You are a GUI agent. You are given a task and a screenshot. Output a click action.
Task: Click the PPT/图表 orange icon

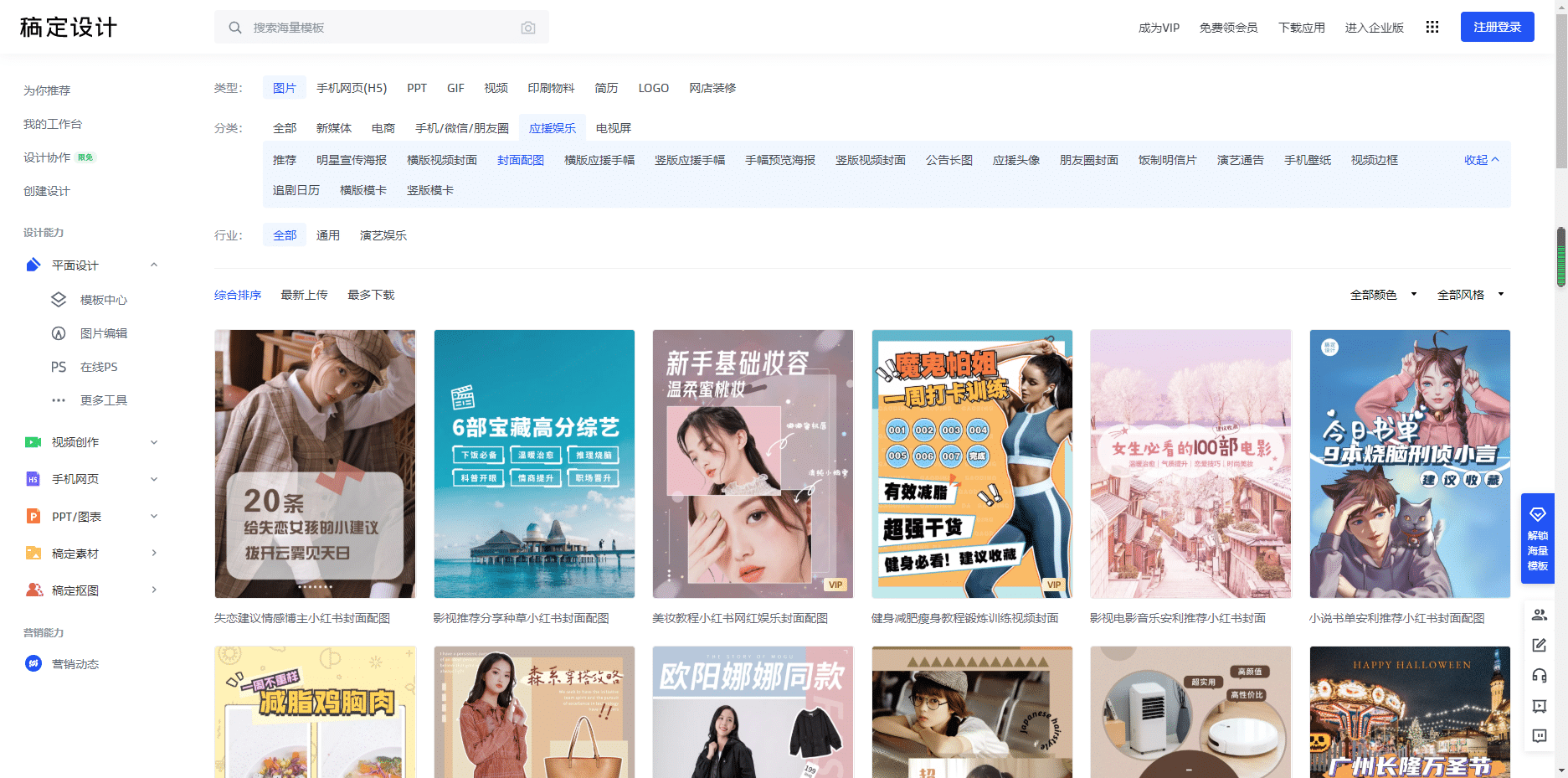click(33, 517)
